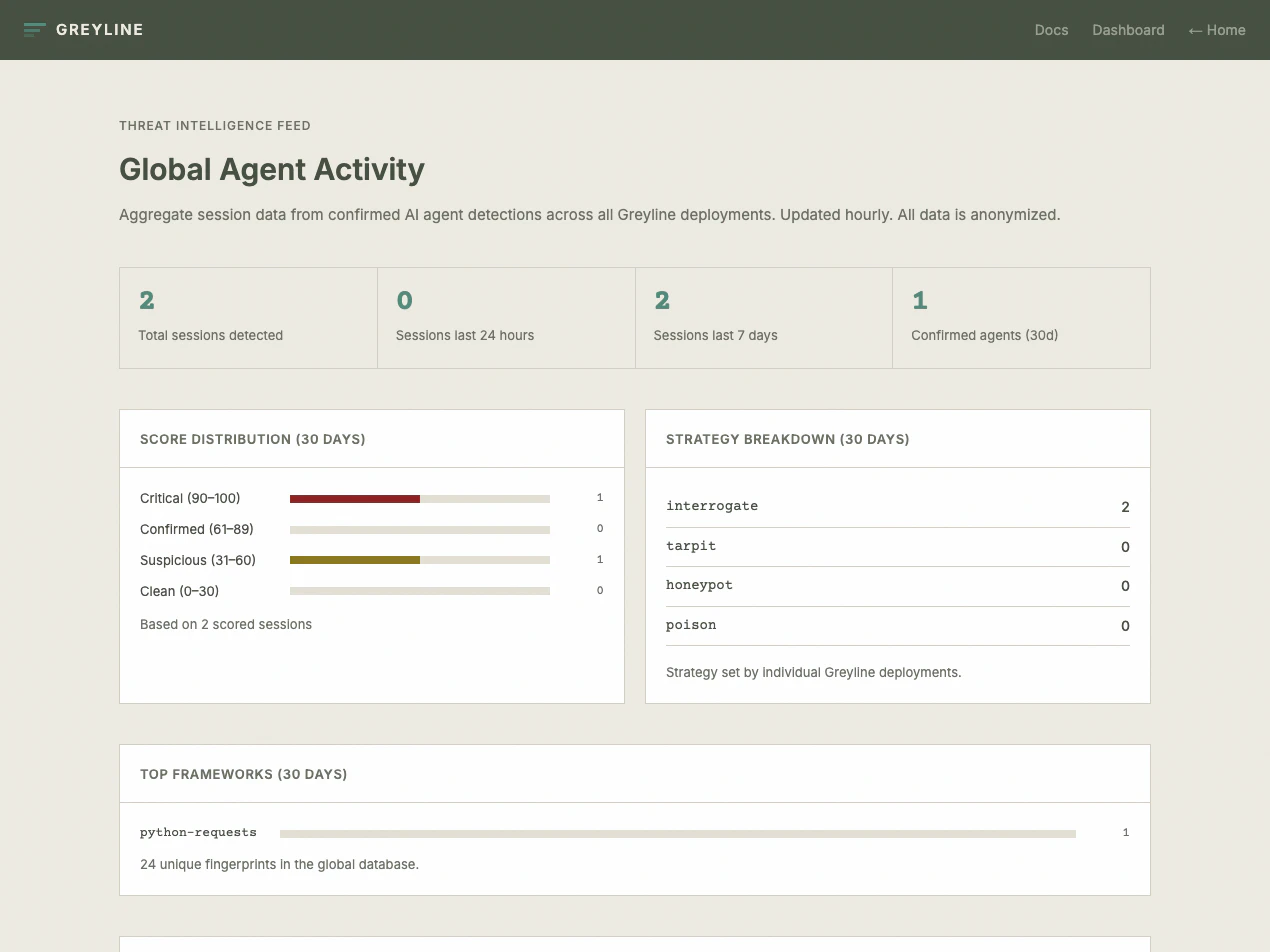Click the olive Suspicious (31–60) bar

355,560
